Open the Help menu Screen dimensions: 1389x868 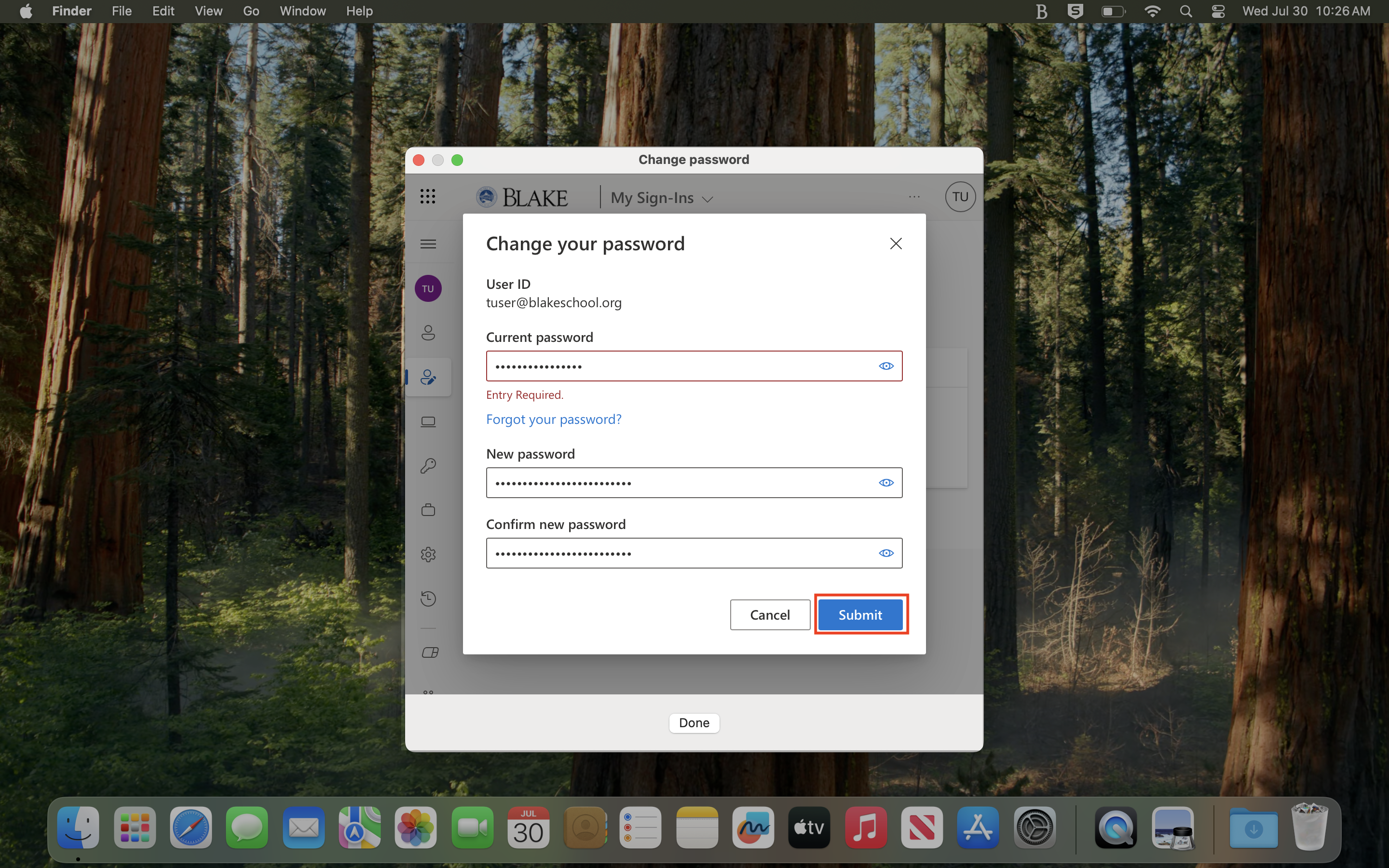pos(359,11)
